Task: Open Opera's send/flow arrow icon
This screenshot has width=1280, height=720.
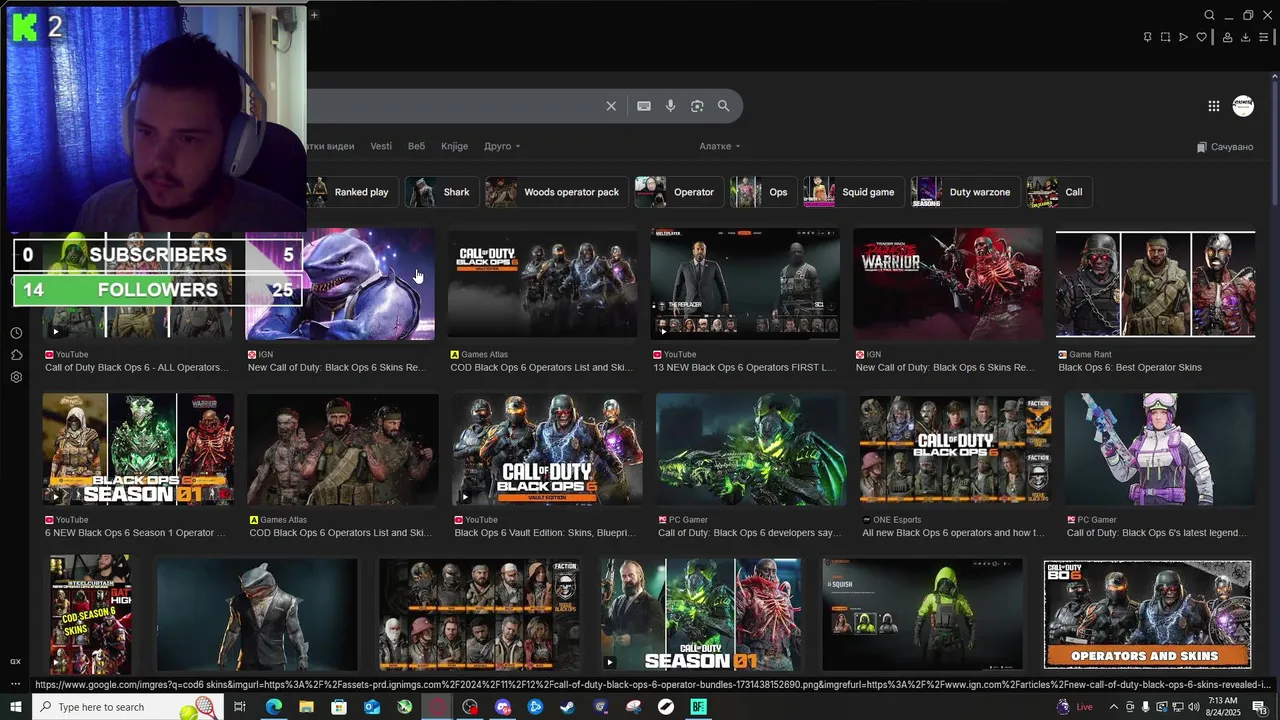Action: [x=1183, y=37]
